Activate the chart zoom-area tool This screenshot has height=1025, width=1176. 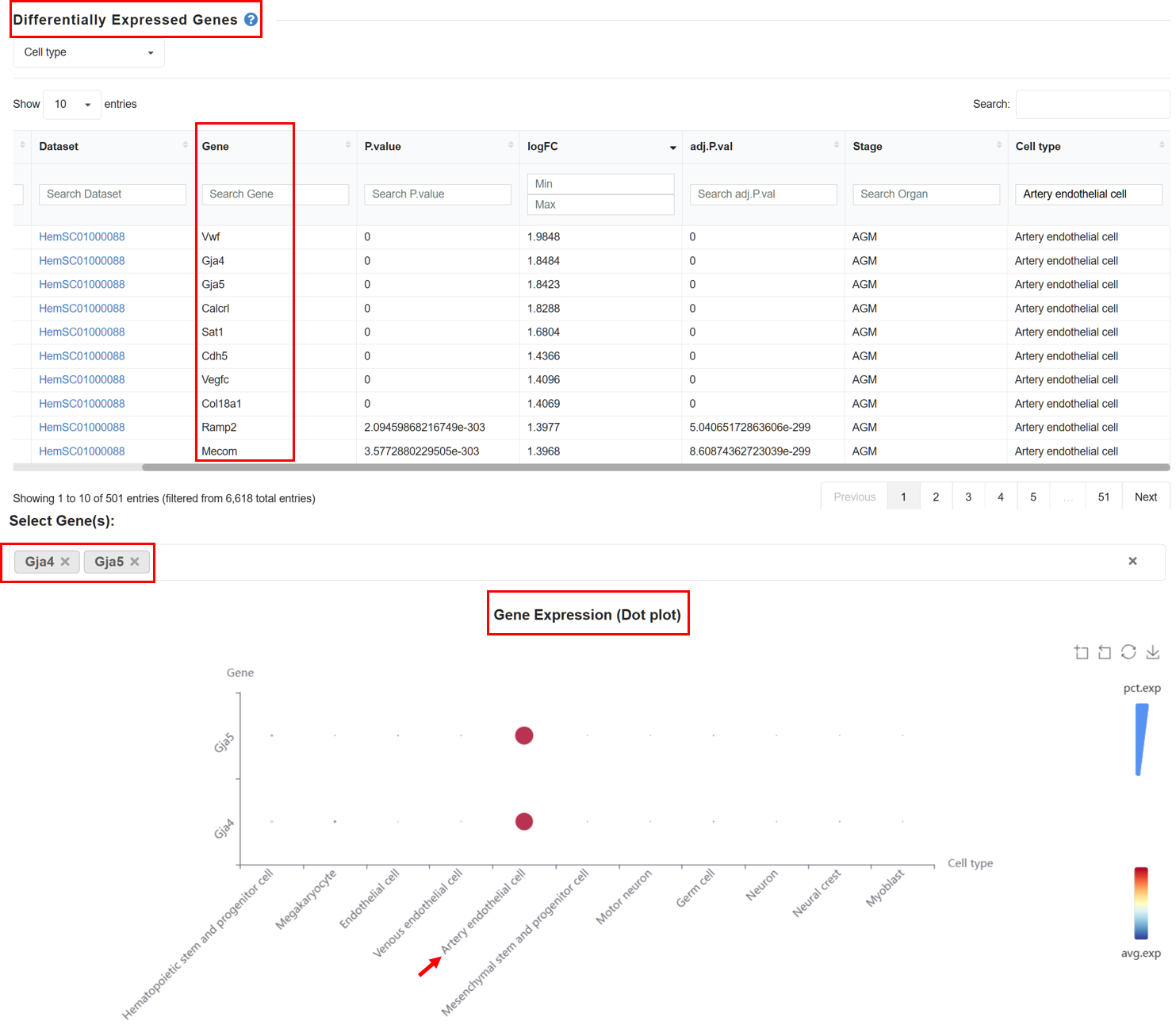tap(1081, 652)
